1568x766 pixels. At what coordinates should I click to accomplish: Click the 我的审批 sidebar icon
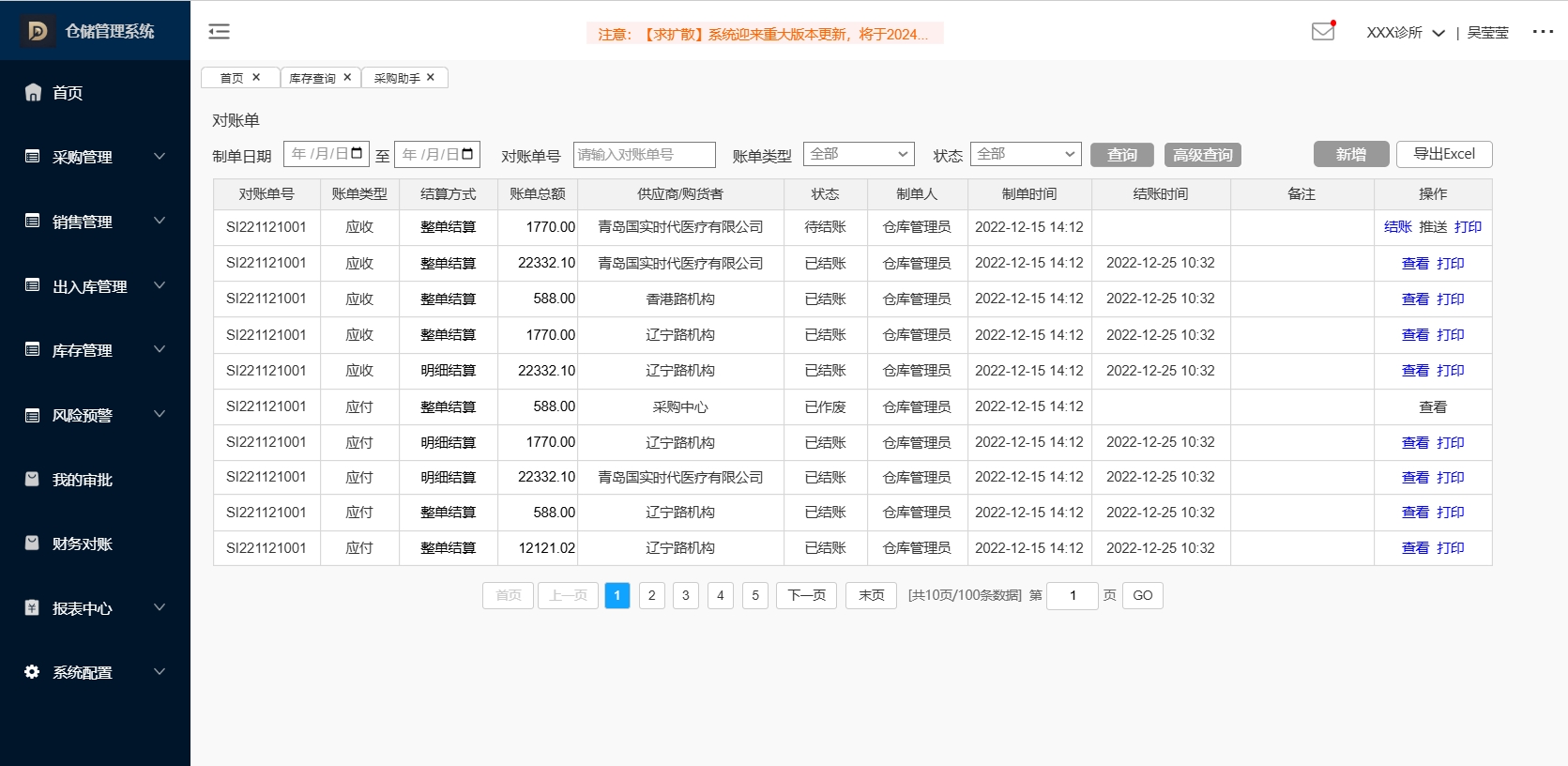click(33, 479)
